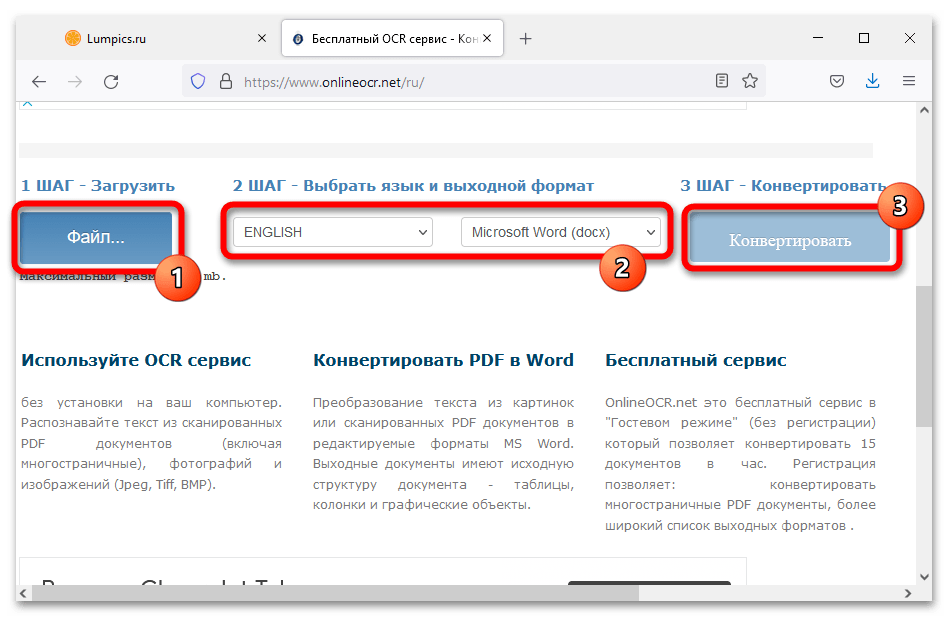
Task: Close the ad banner small arrow icon
Action: 27,104
